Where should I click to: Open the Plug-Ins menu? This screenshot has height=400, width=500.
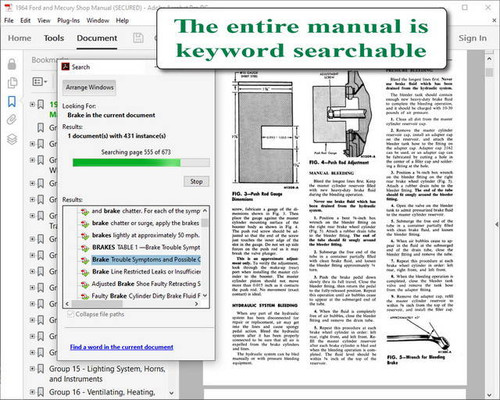click(x=68, y=21)
